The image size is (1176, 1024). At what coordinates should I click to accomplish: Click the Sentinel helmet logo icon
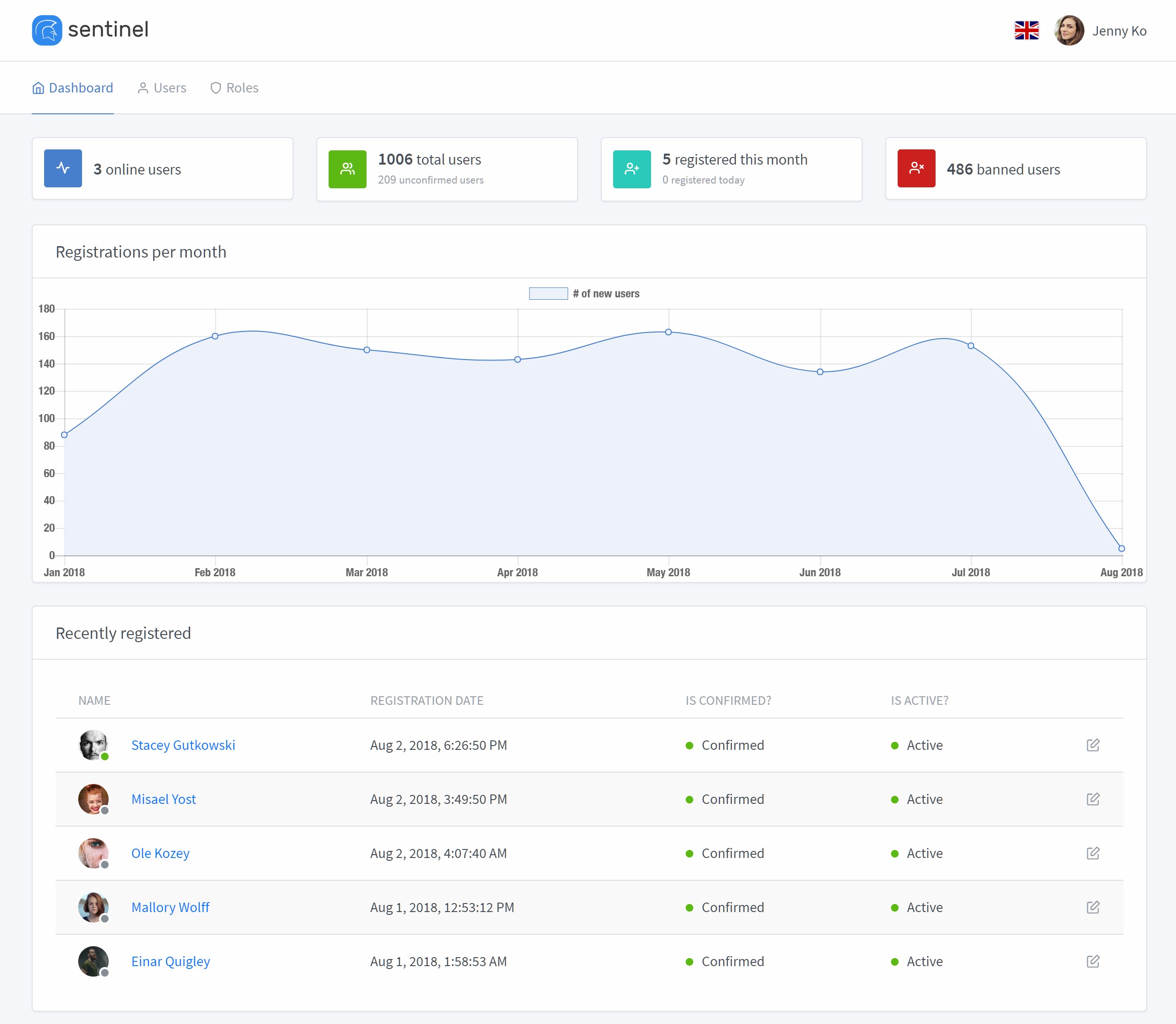[47, 30]
